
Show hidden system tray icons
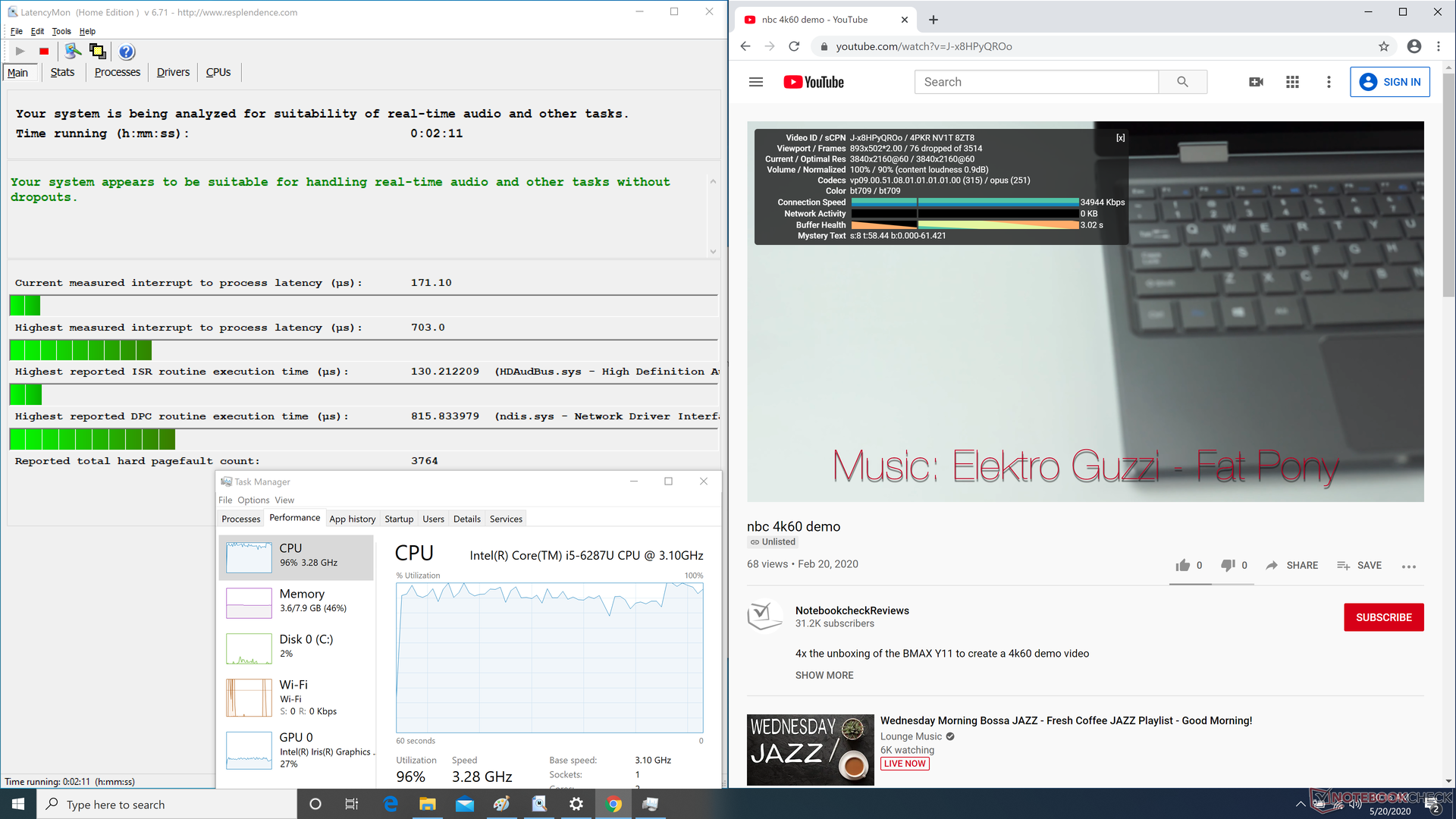click(1300, 804)
